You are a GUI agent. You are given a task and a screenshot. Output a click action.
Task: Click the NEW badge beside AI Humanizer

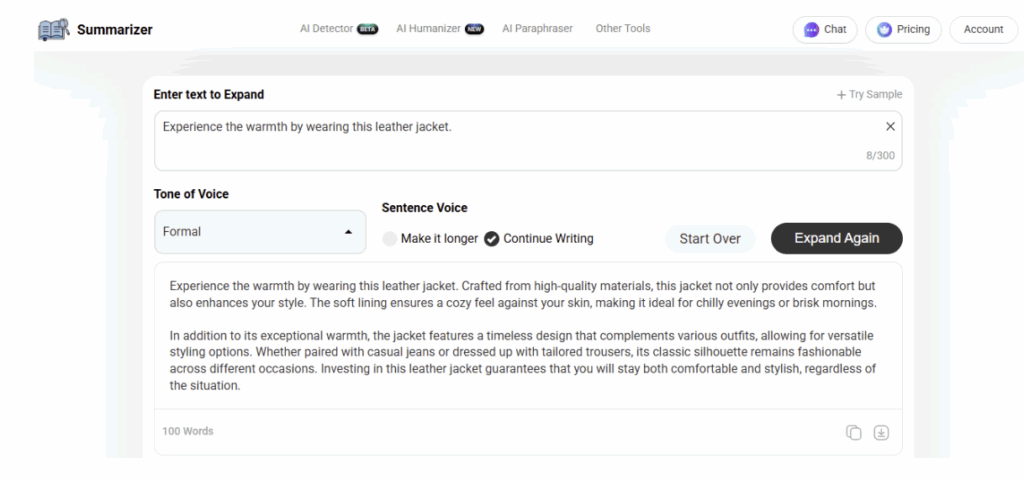474,29
